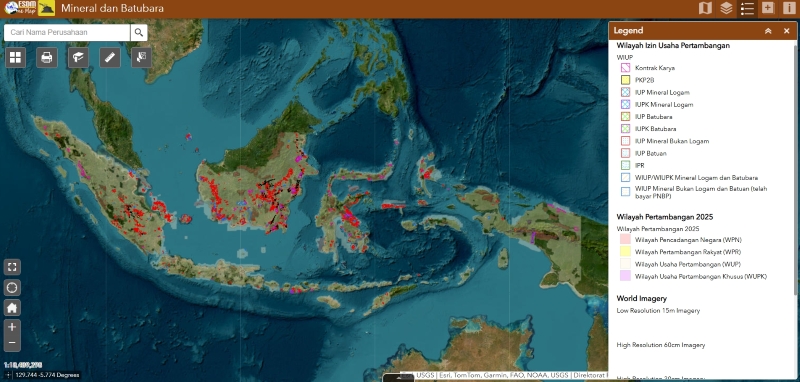Open the About info icon
Viewport: 800px width, 382px height.
[789, 8]
